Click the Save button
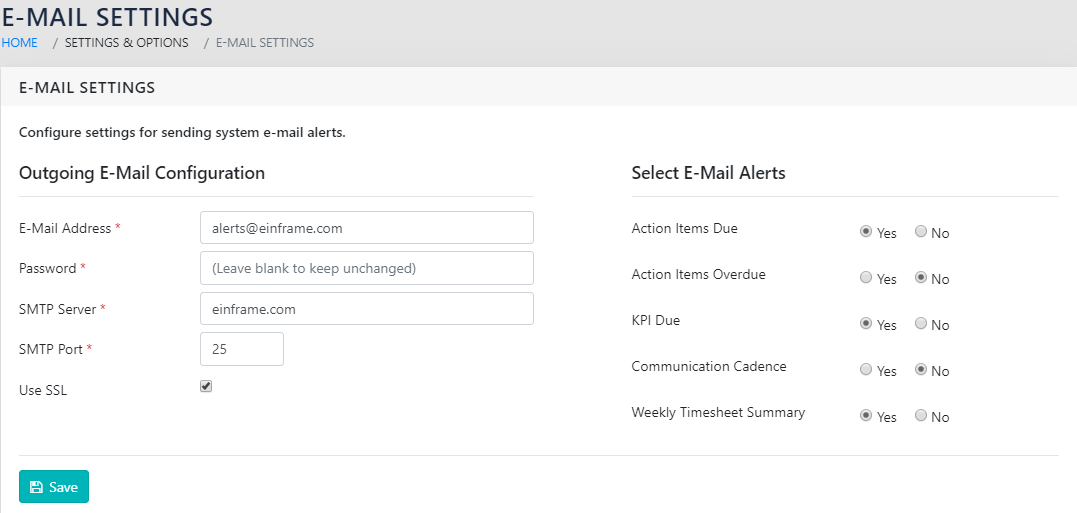Viewport: 1077px width, 513px height. pos(54,487)
